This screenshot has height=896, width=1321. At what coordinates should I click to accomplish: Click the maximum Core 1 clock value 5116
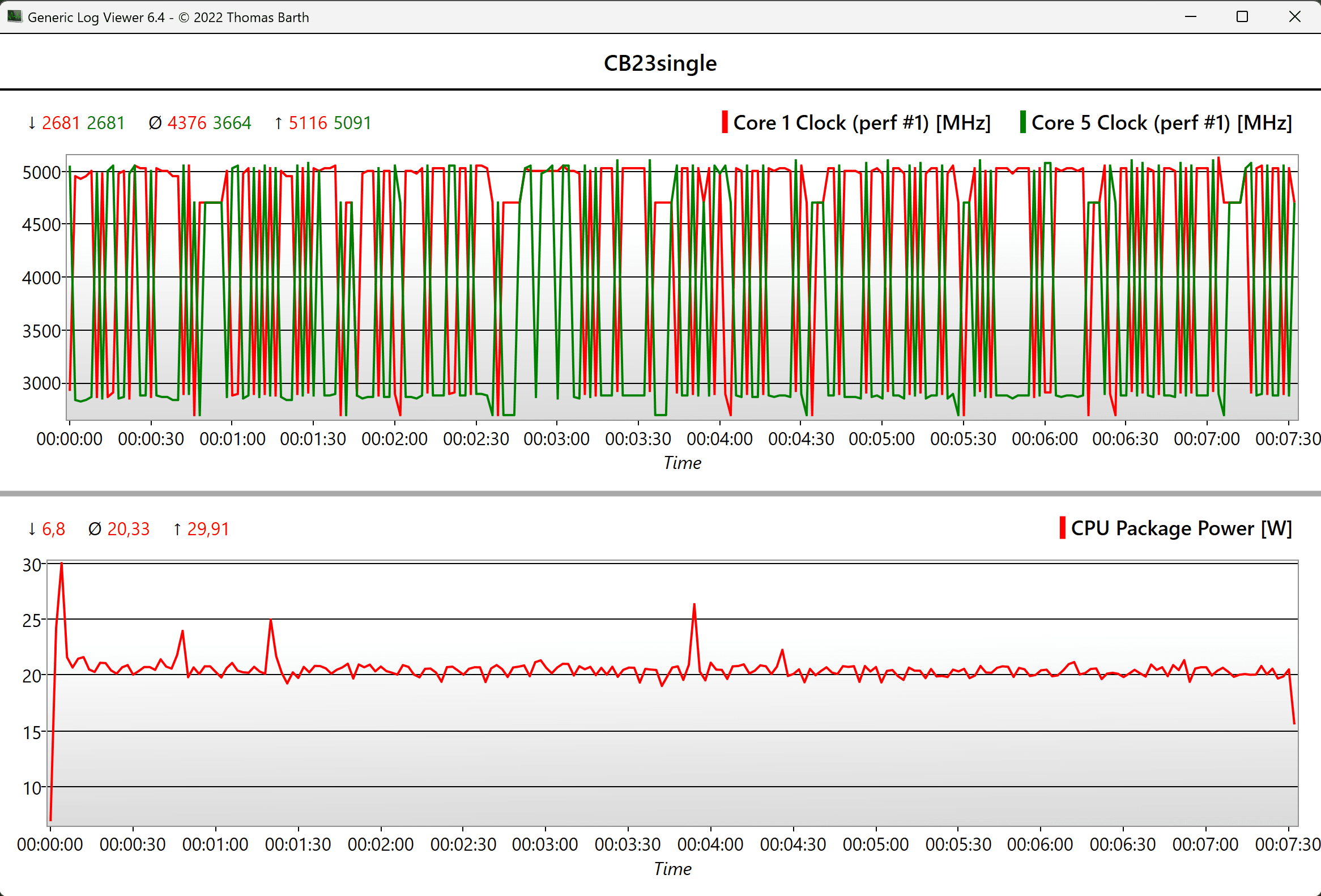click(308, 123)
